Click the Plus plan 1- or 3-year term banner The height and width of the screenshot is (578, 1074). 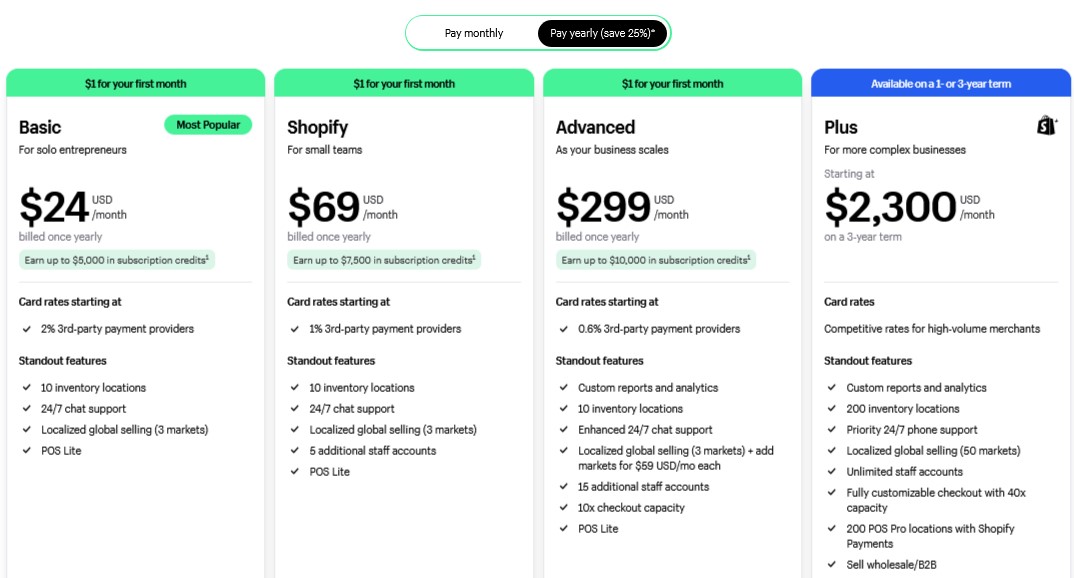click(x=940, y=84)
